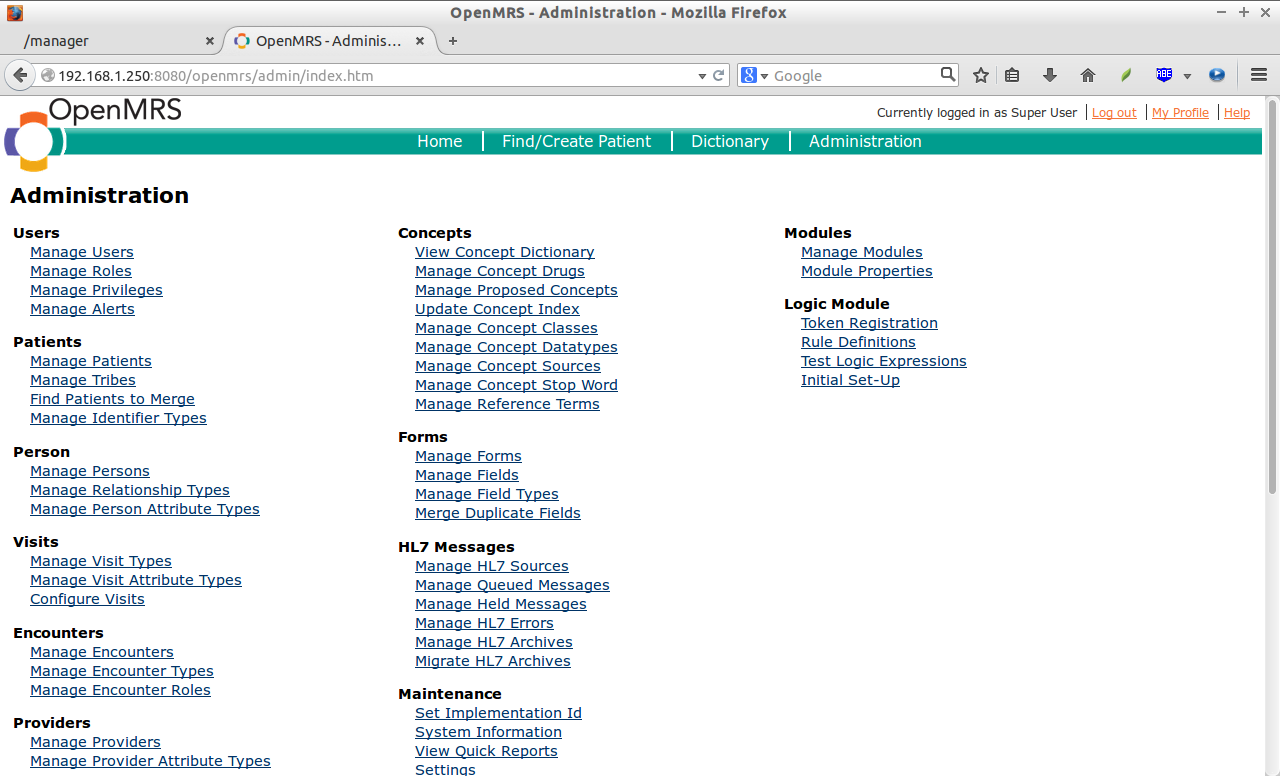Viewport: 1280px width, 776px height.
Task: Click the search magnifier icon
Action: coord(948,74)
